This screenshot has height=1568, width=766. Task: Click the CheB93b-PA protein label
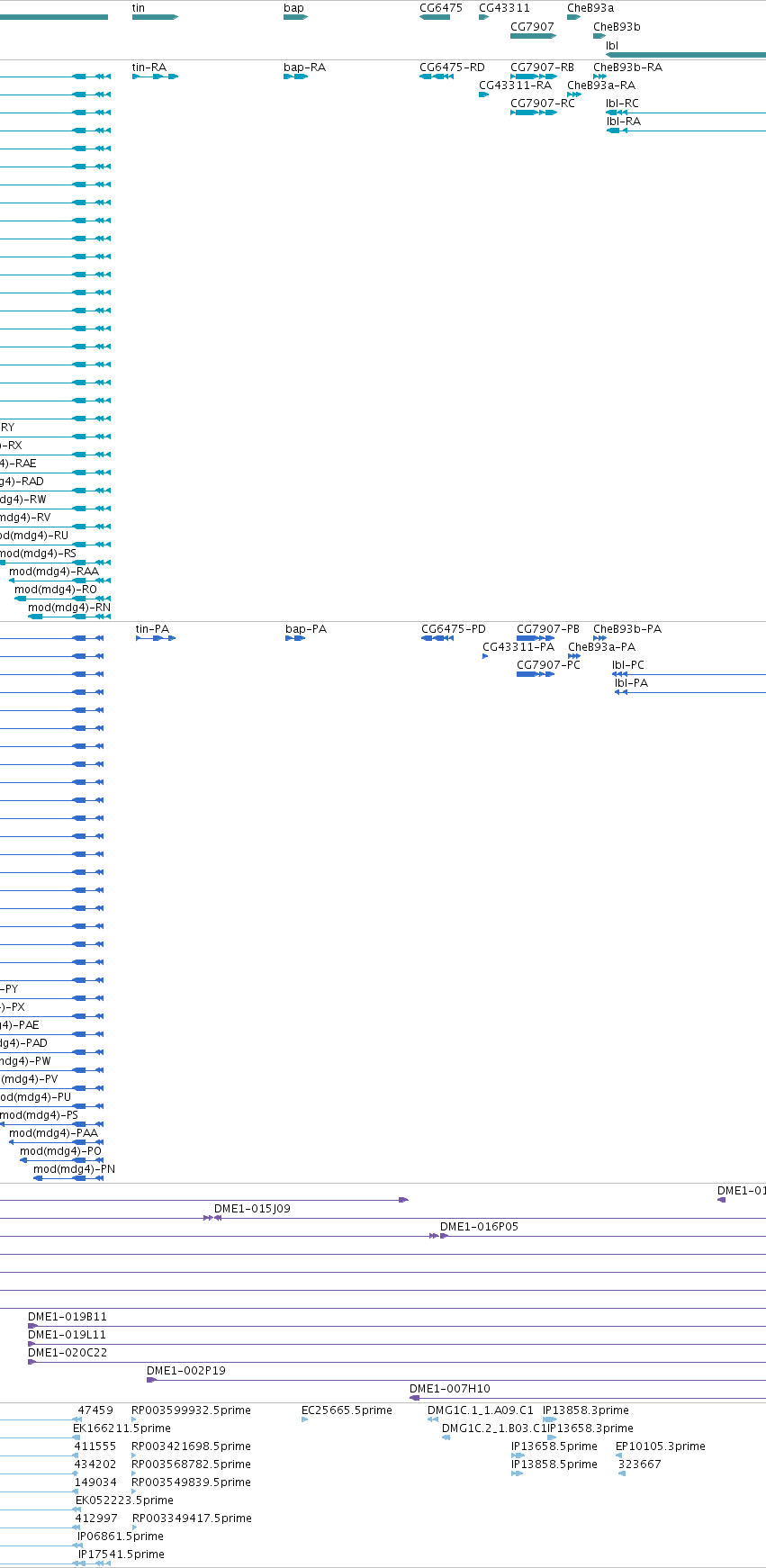(627, 629)
